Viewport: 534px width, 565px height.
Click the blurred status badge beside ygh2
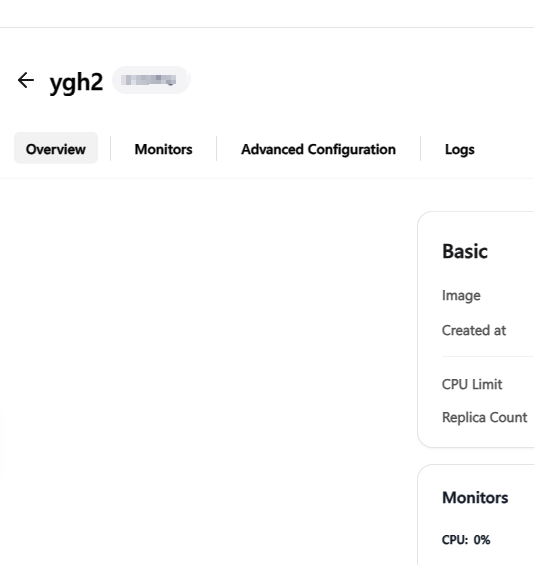click(x=151, y=80)
